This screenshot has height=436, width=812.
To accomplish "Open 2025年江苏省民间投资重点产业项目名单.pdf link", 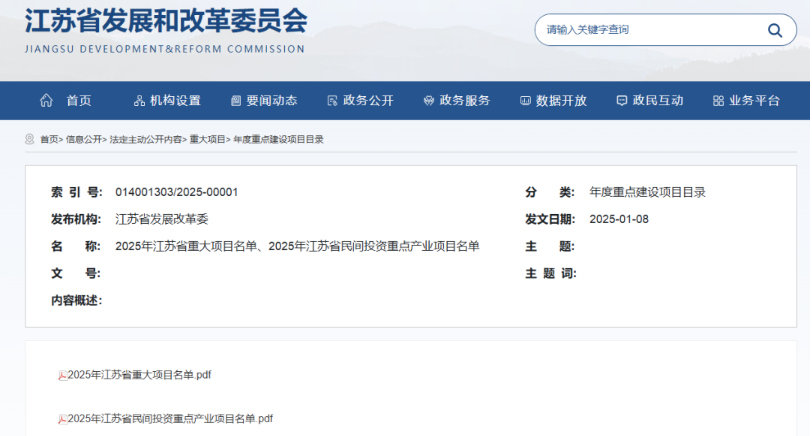I will 170,419.
